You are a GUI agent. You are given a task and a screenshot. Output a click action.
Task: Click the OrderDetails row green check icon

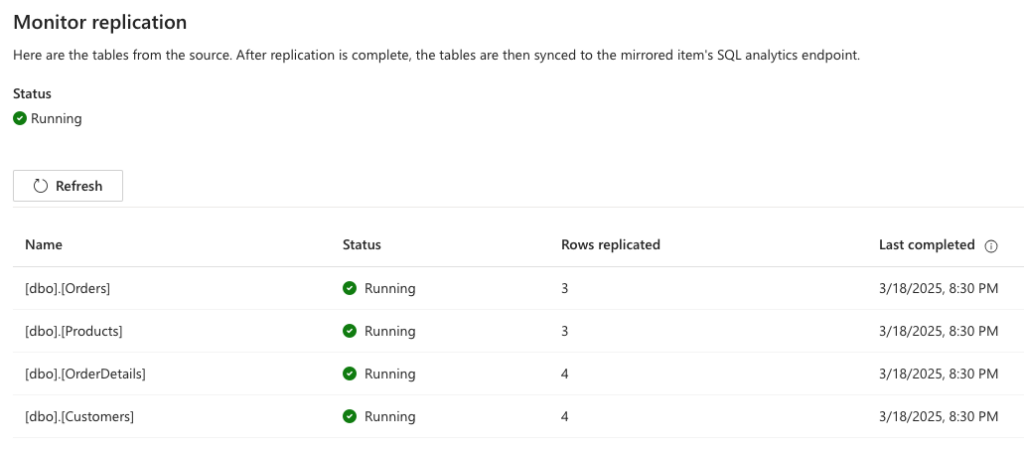[349, 373]
